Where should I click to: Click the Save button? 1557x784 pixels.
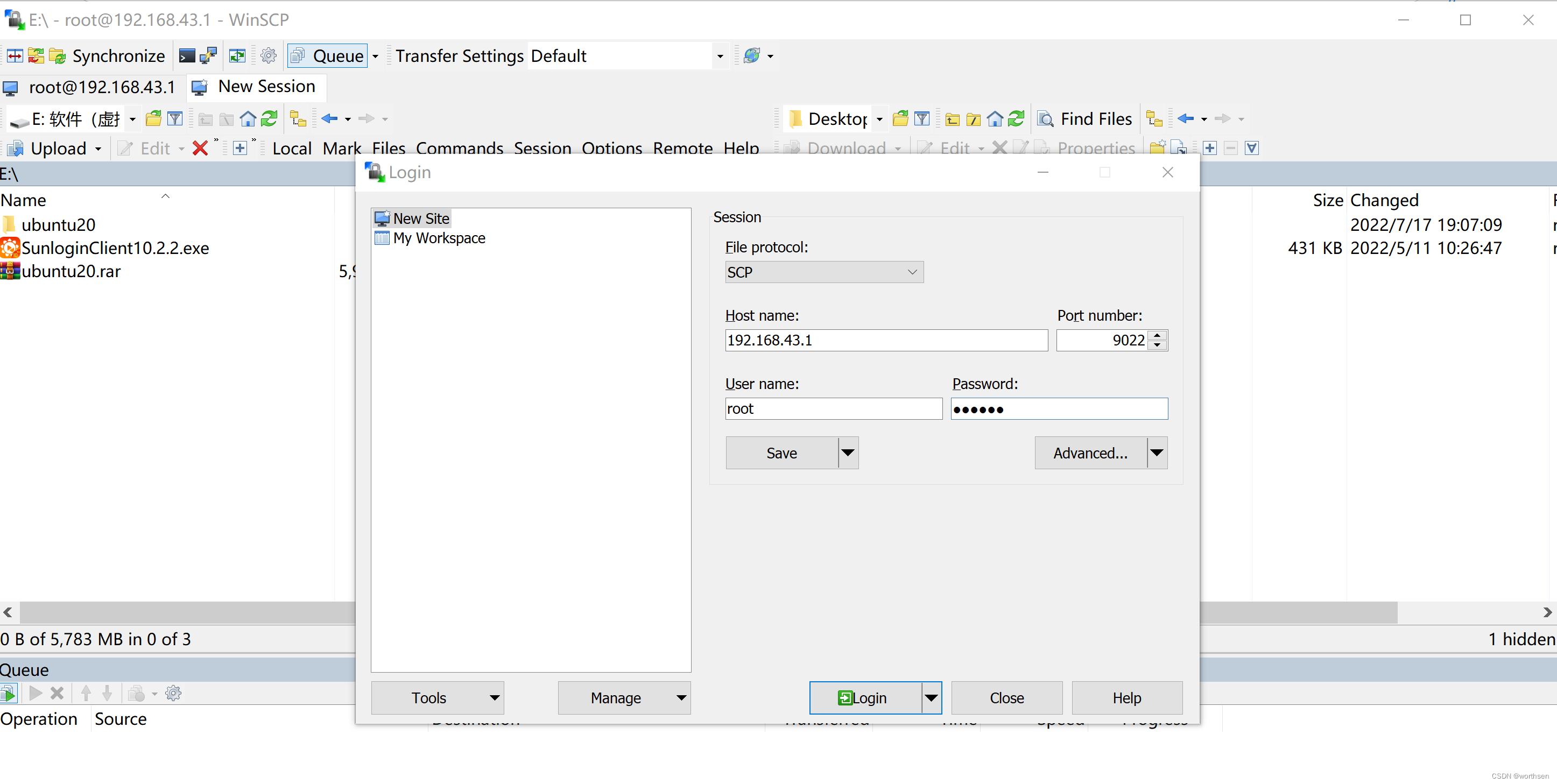click(x=781, y=453)
